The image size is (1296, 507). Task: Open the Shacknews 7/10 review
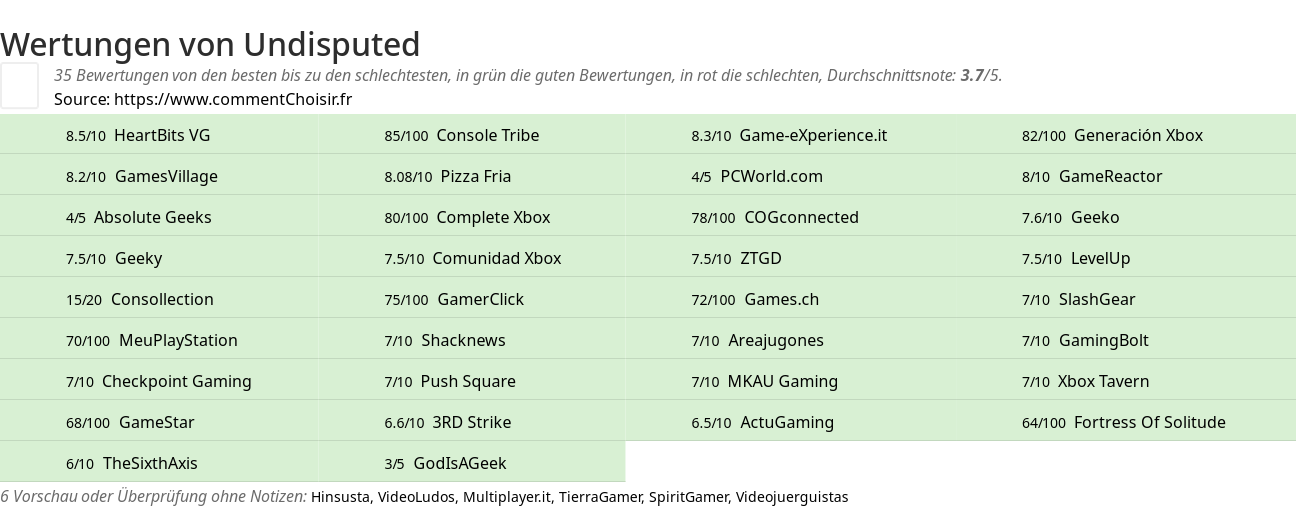[x=463, y=340]
